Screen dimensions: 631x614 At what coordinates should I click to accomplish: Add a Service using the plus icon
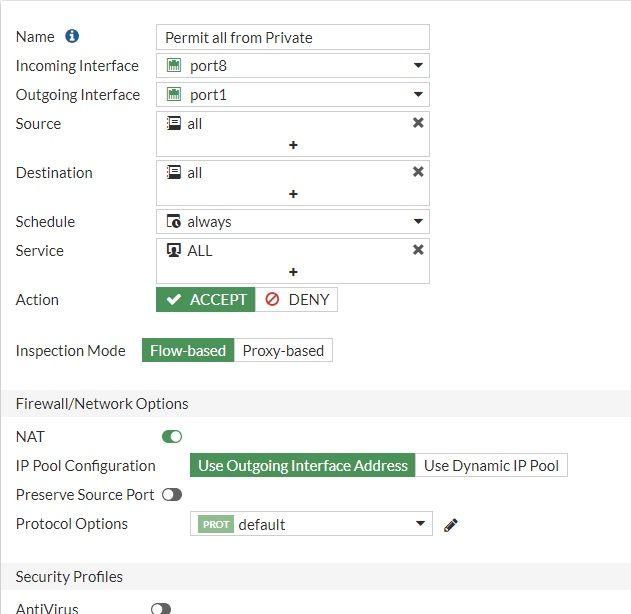(293, 272)
